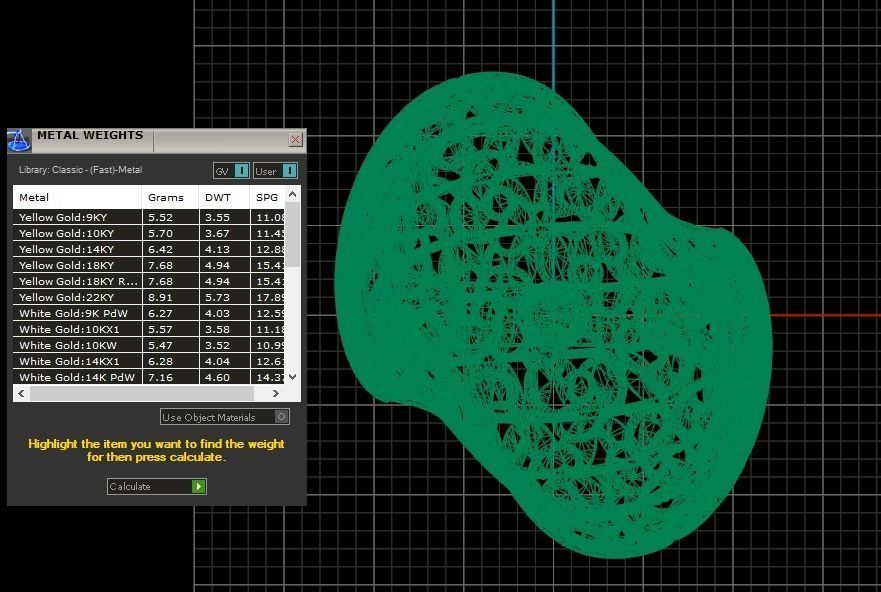Click the table's vertical scroll up arrow

pos(292,194)
